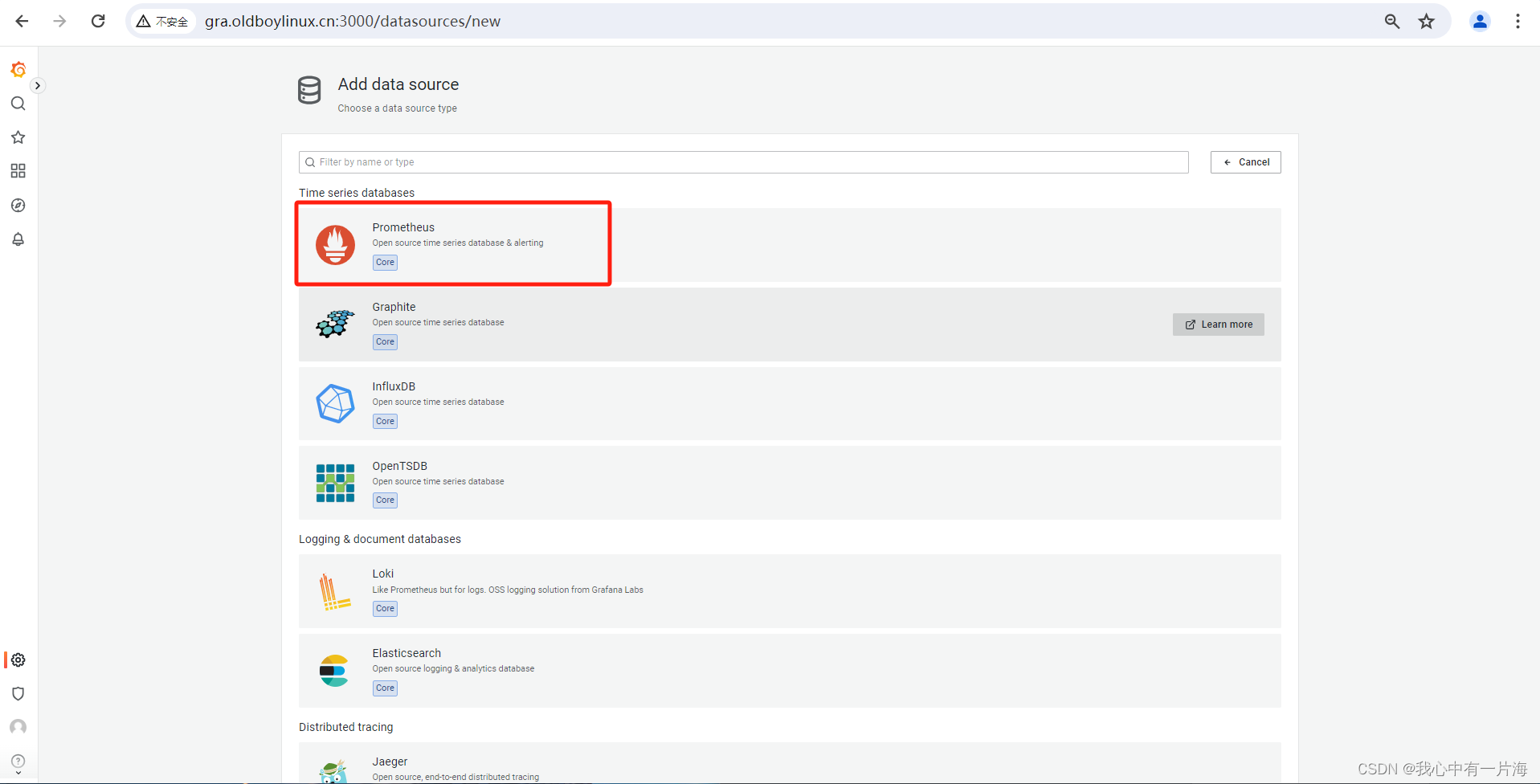Select the Jaeger mascot icon
This screenshot has width=1540, height=784.
[x=333, y=773]
